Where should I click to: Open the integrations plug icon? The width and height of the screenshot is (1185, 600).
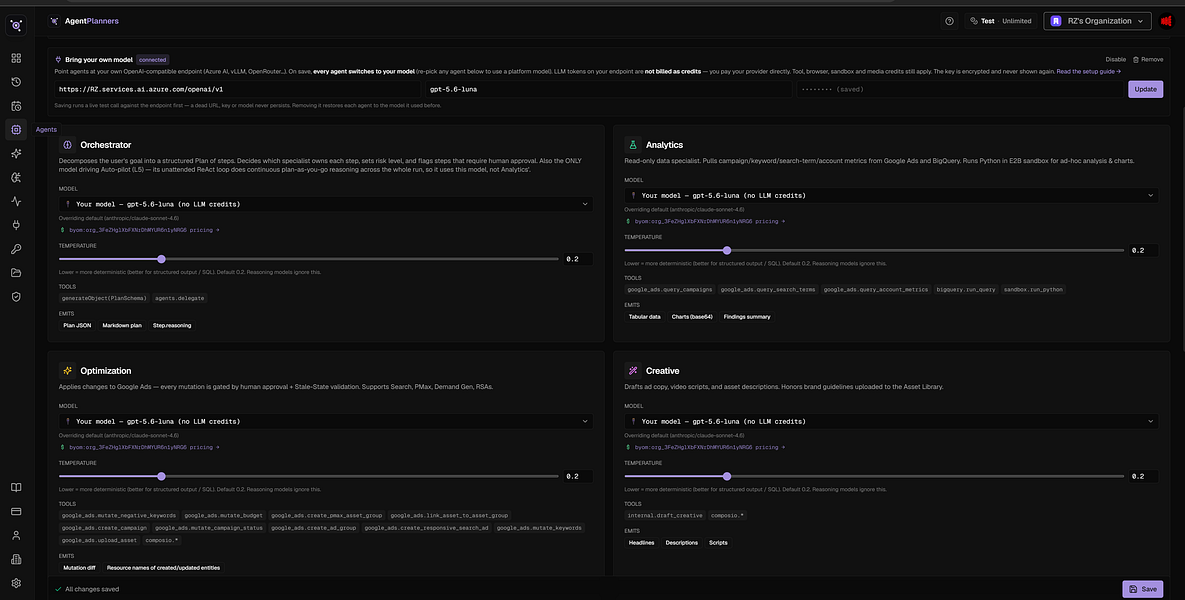coord(16,224)
